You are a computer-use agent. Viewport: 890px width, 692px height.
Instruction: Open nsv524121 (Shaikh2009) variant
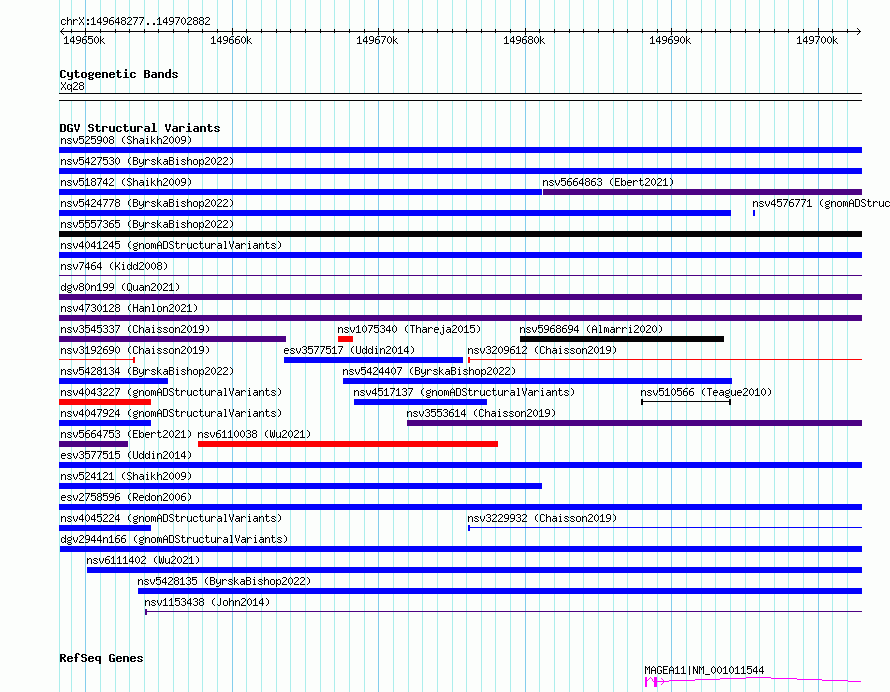pos(126,476)
